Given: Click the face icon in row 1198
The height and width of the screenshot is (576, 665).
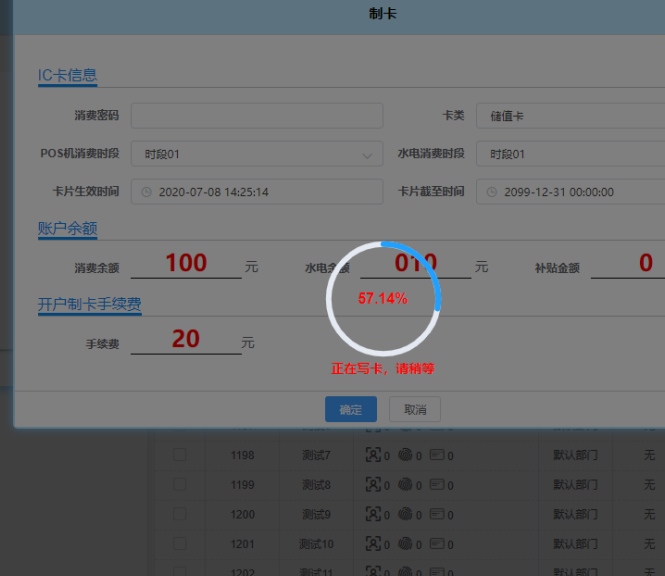Looking at the screenshot, I should tap(373, 455).
